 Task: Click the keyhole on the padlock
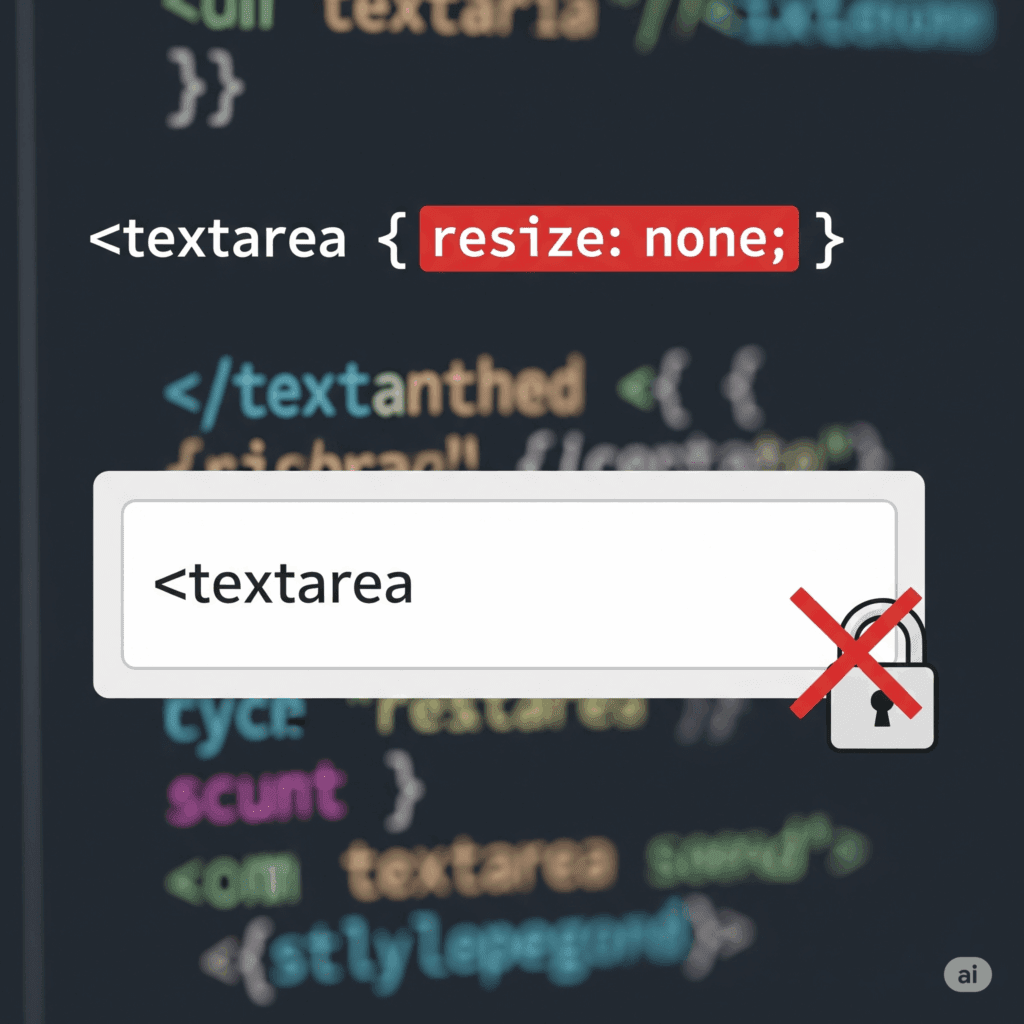(x=882, y=708)
